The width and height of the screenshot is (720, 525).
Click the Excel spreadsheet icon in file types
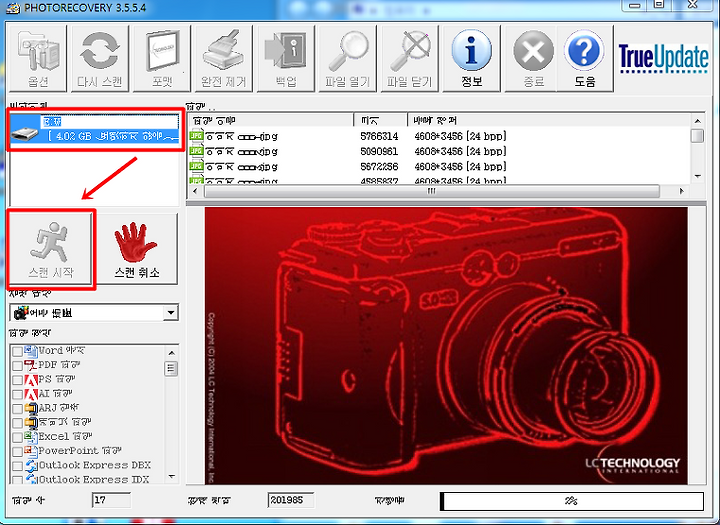pos(31,437)
